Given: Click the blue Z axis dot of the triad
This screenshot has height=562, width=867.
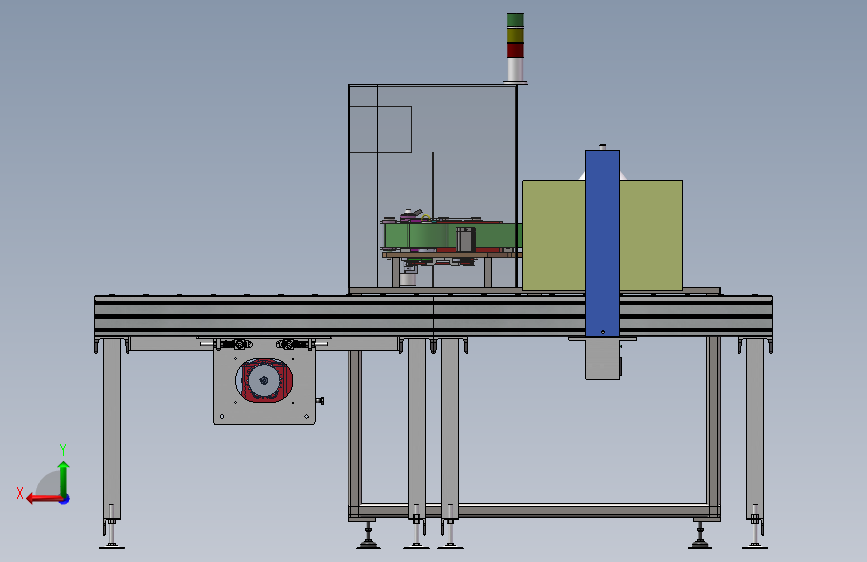Looking at the screenshot, I should (65, 499).
